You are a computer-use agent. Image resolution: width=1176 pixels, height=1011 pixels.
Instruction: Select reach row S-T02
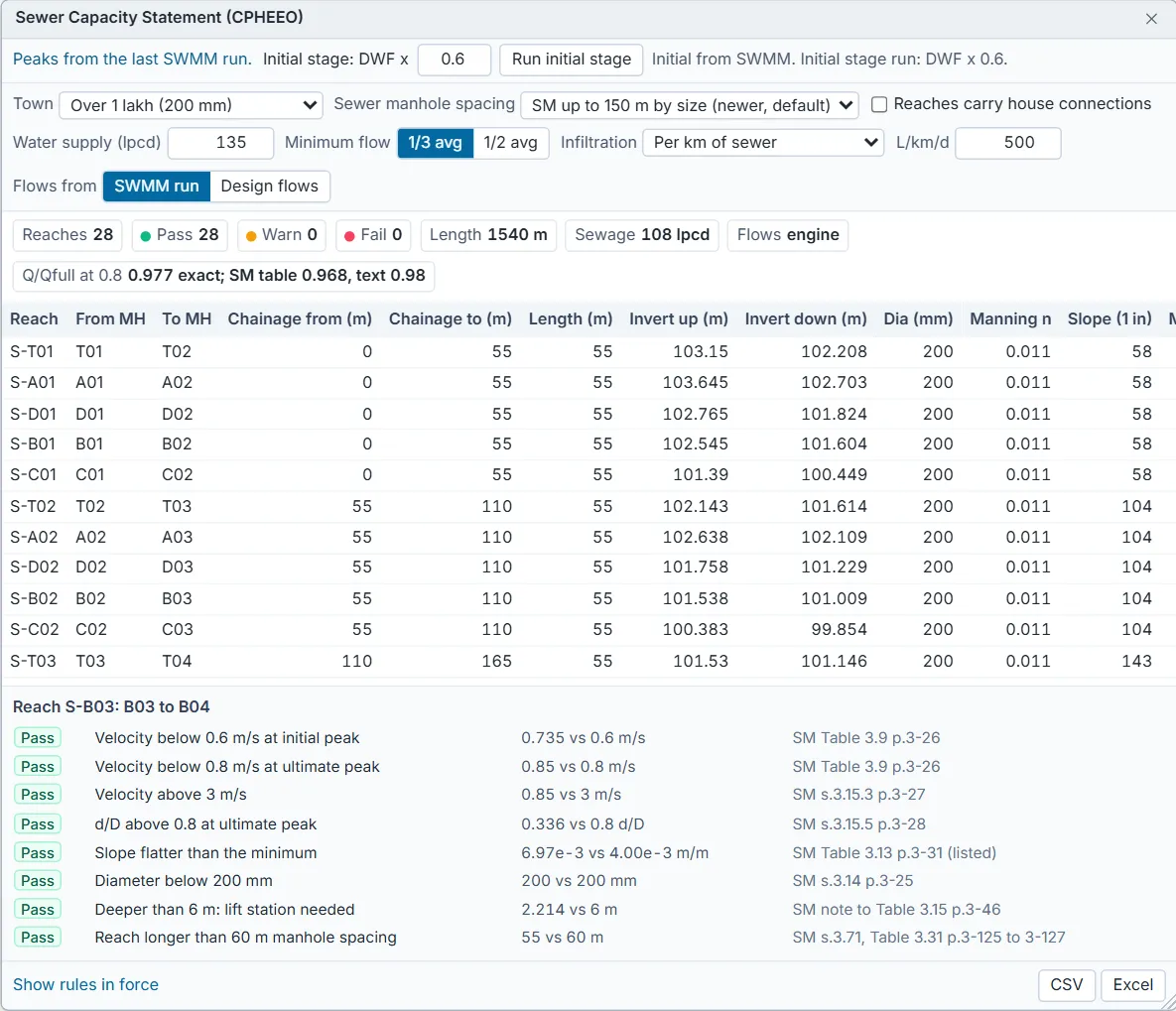tap(588, 506)
